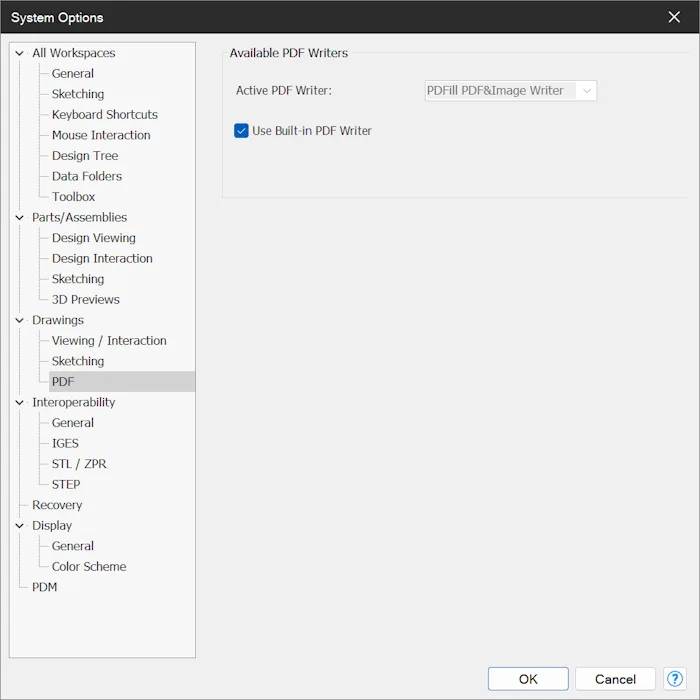Confirm settings with OK button

click(x=528, y=679)
